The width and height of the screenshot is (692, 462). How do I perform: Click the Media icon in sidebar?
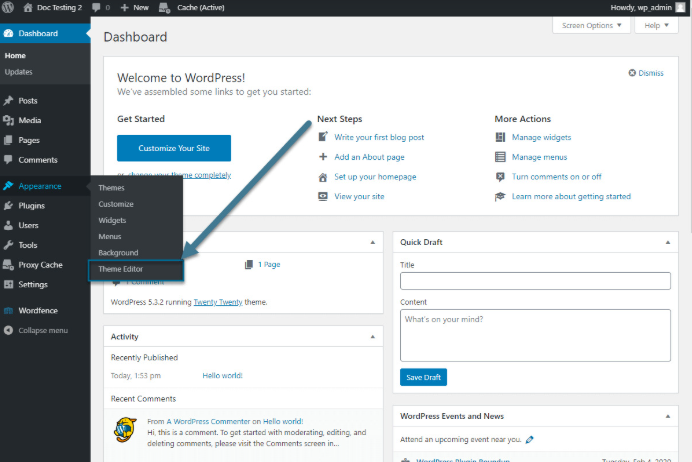pos(8,120)
